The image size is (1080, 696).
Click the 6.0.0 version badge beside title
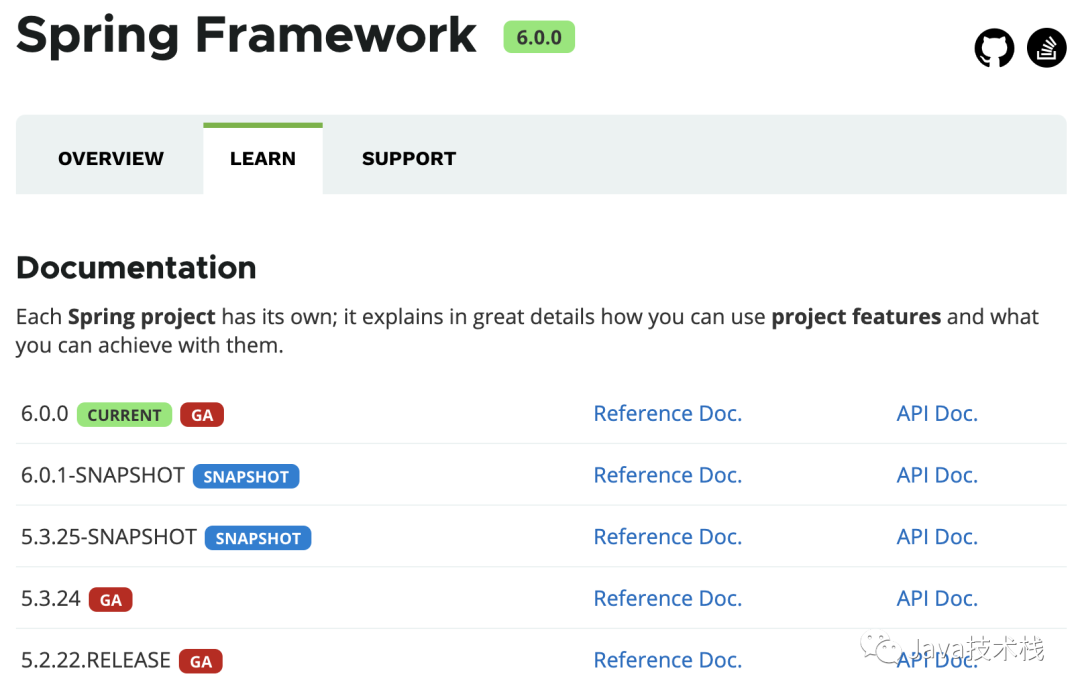pyautogui.click(x=539, y=37)
